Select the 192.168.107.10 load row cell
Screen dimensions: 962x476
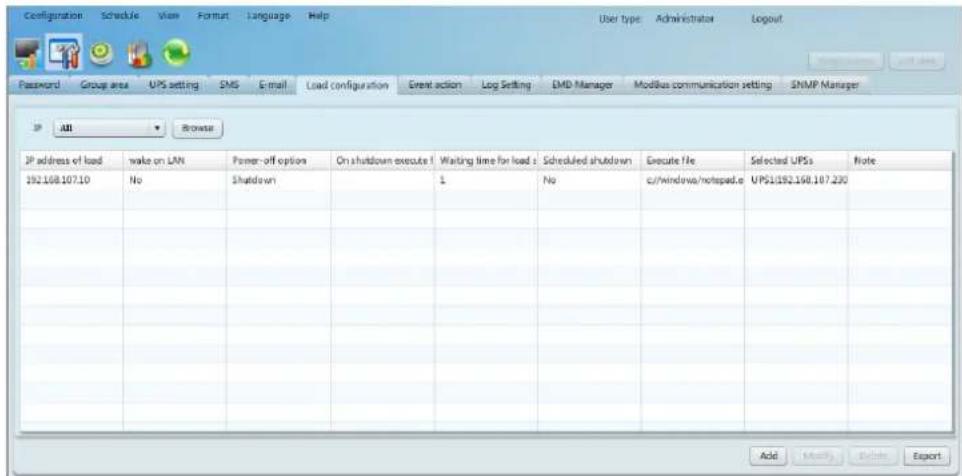(x=72, y=182)
